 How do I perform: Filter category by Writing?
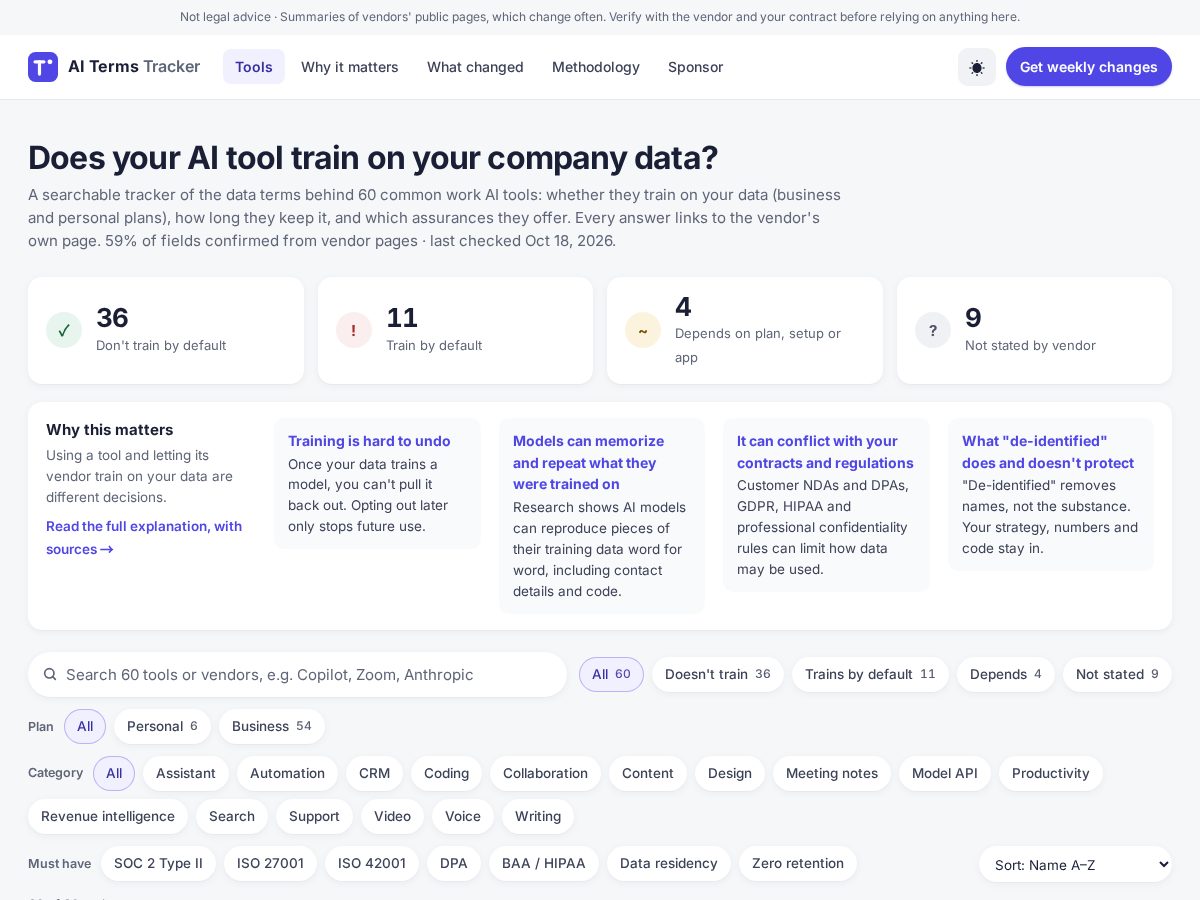538,816
